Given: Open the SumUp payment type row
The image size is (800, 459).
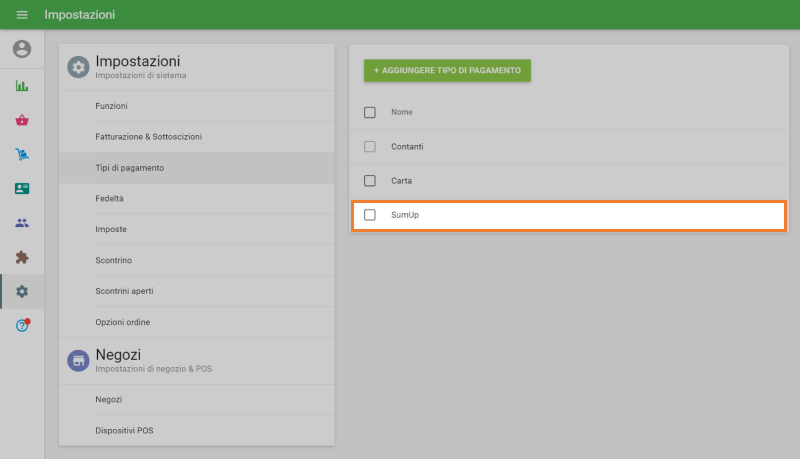Looking at the screenshot, I should (x=580, y=215).
